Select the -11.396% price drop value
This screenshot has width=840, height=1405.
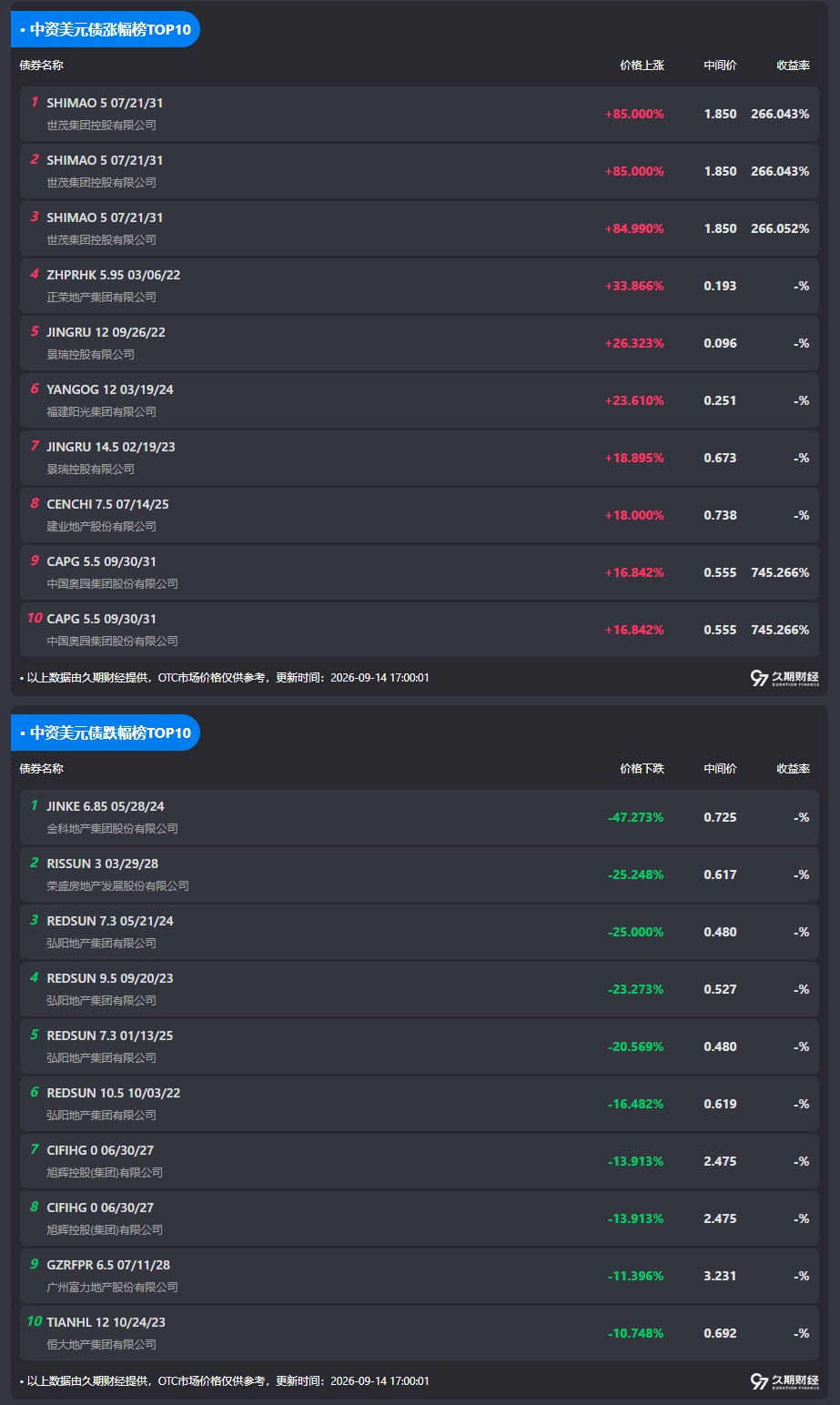click(636, 1276)
